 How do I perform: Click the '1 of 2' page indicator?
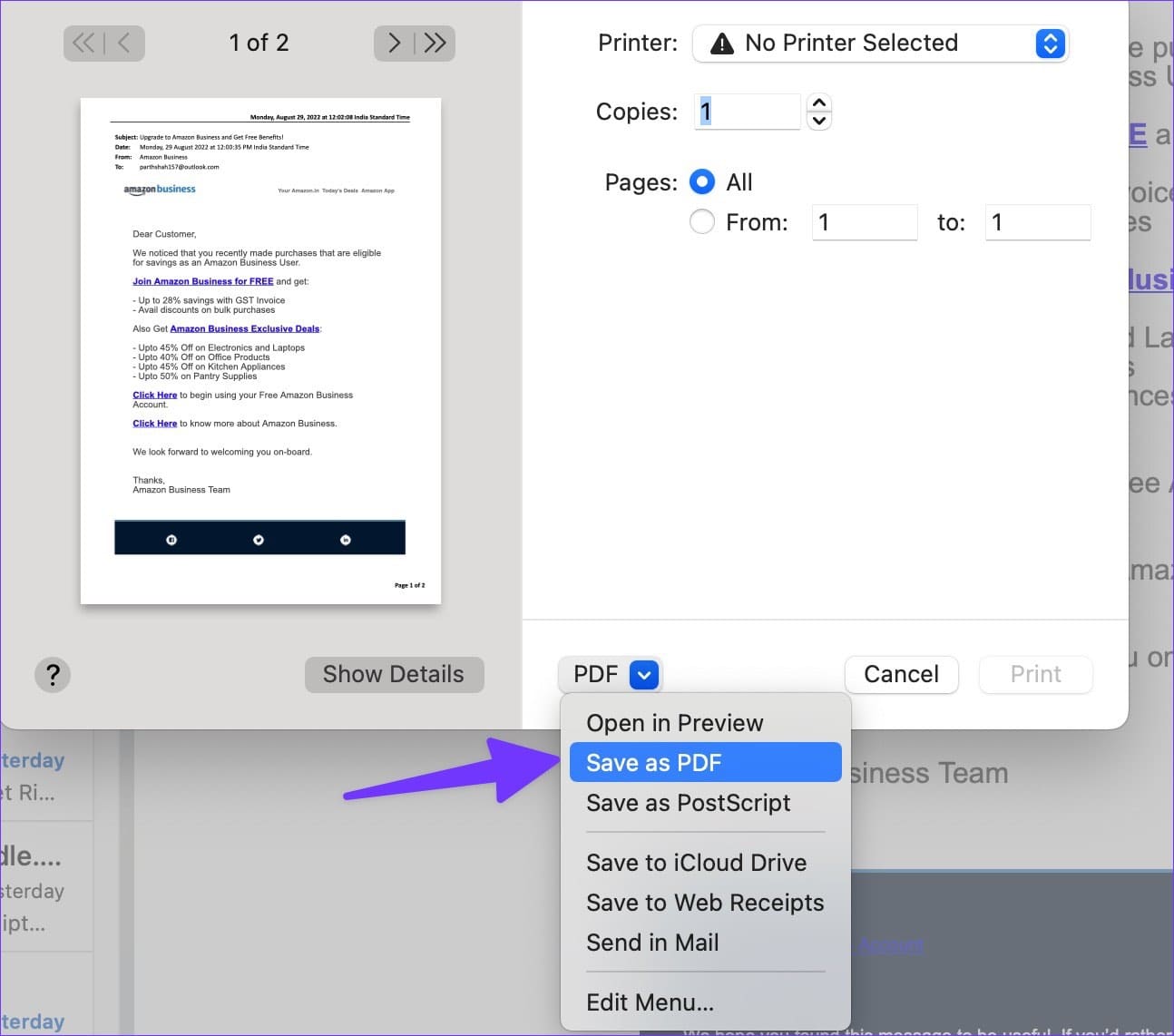[259, 43]
